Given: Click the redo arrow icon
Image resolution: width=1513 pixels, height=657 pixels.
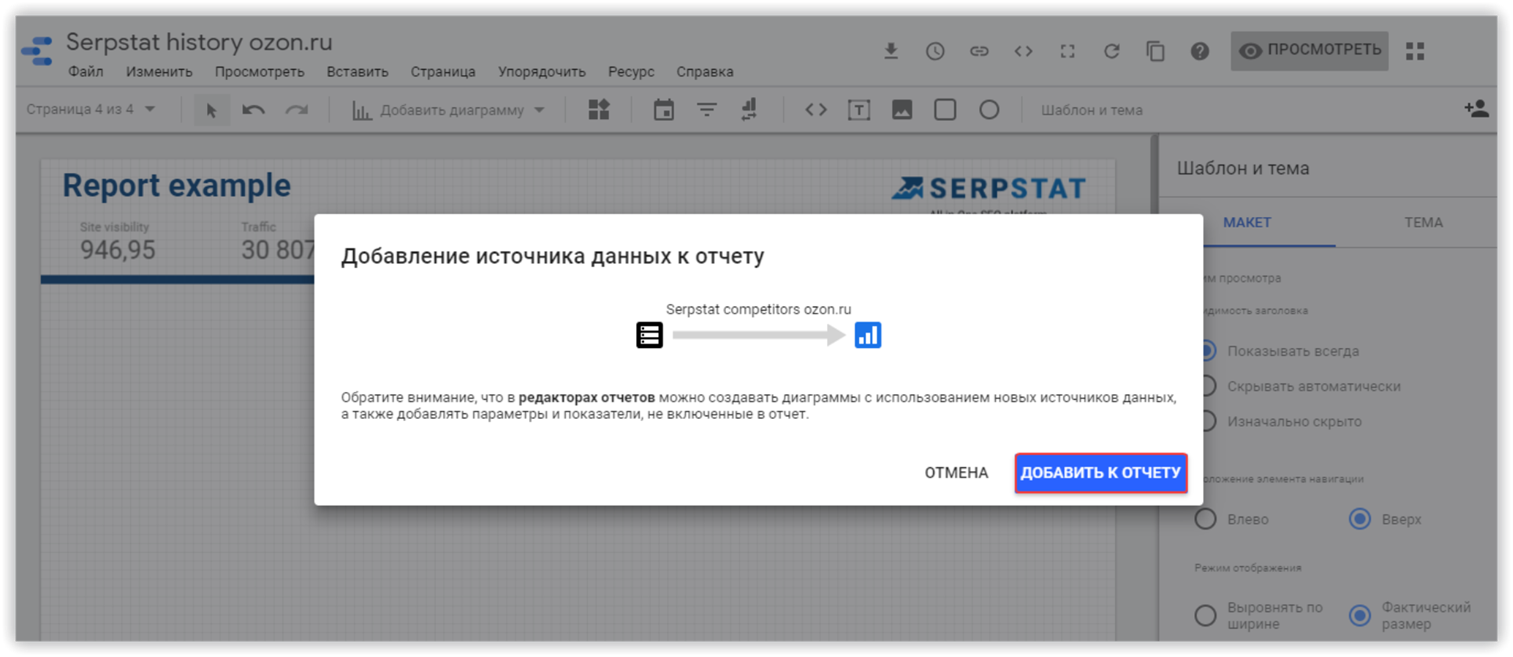Looking at the screenshot, I should [297, 110].
